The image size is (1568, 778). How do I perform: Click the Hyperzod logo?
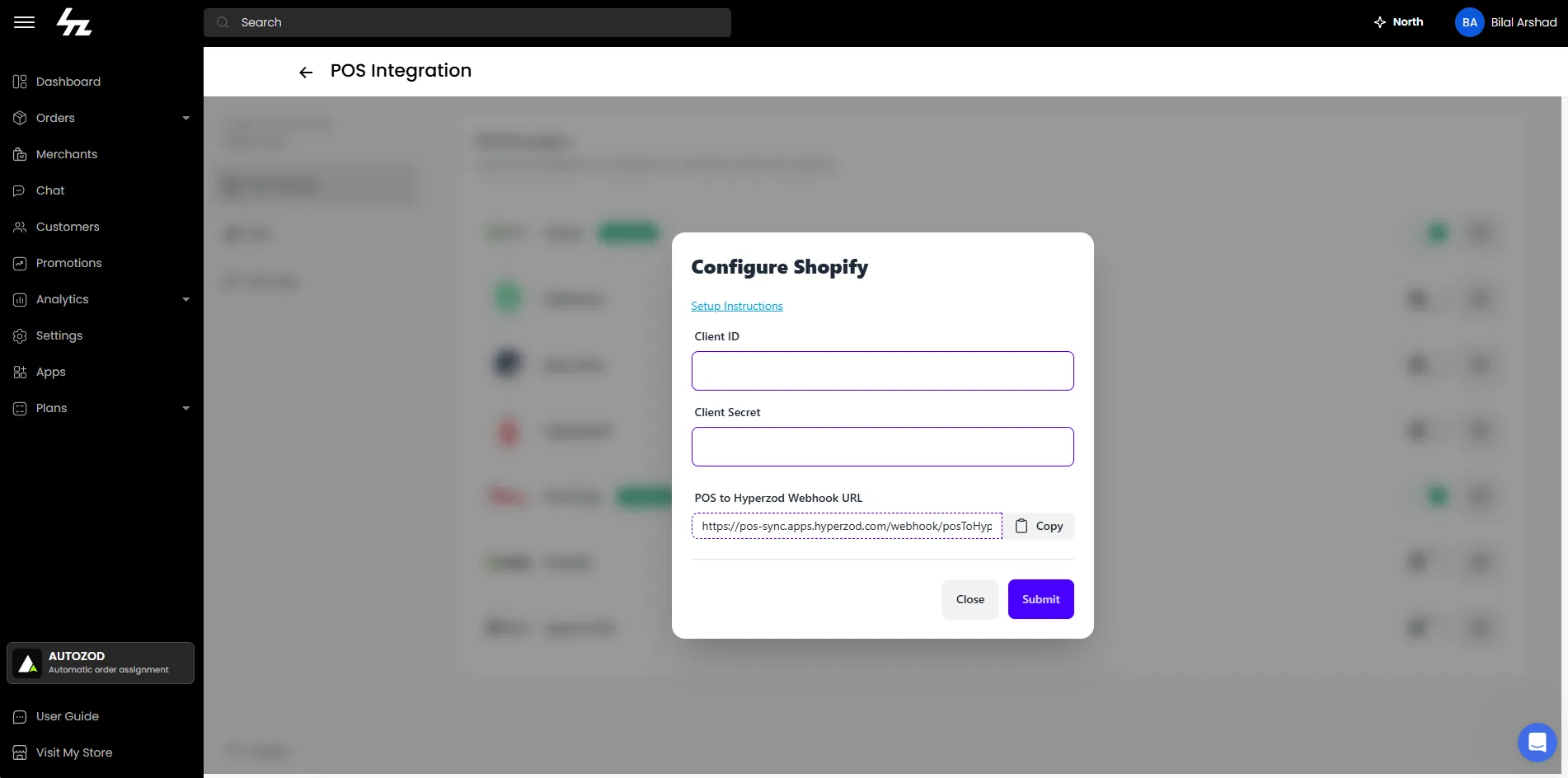click(x=74, y=22)
